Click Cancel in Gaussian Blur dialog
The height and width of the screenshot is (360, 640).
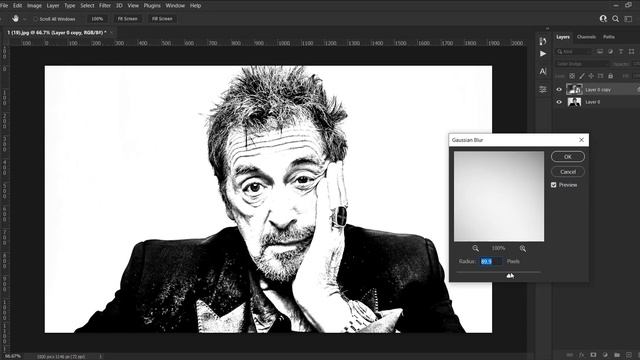point(568,172)
